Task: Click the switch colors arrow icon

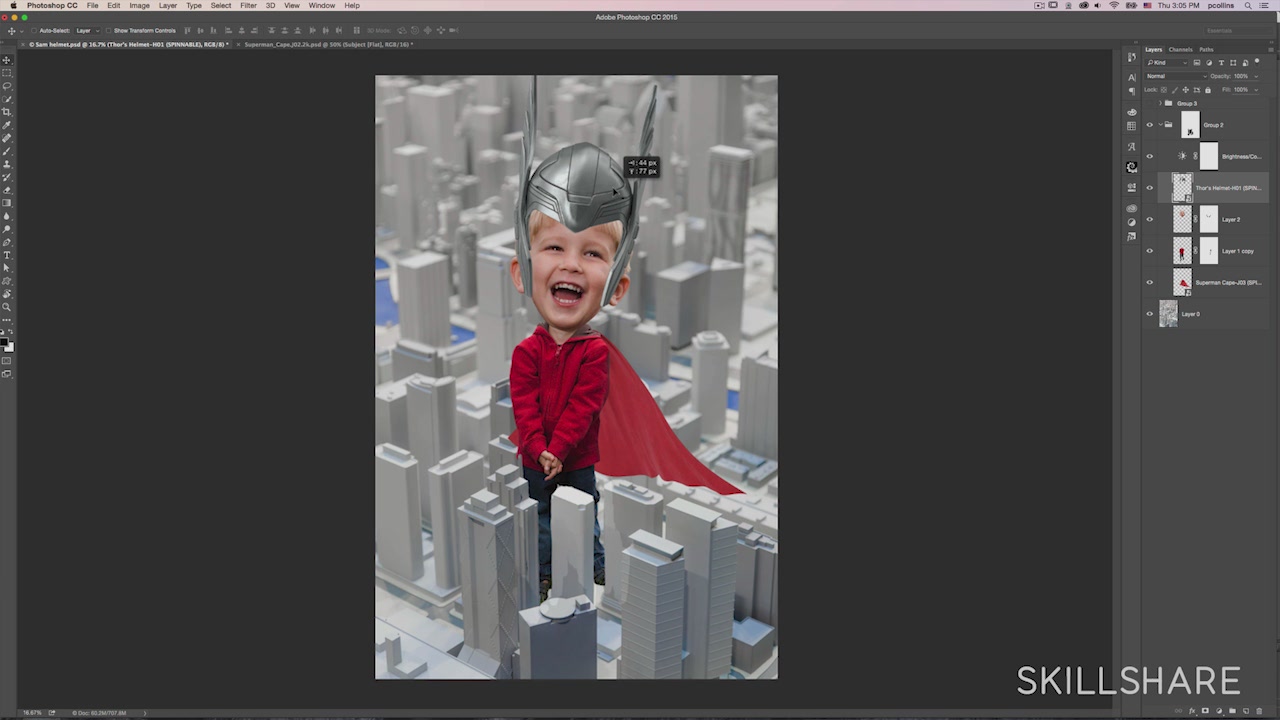Action: (12, 334)
